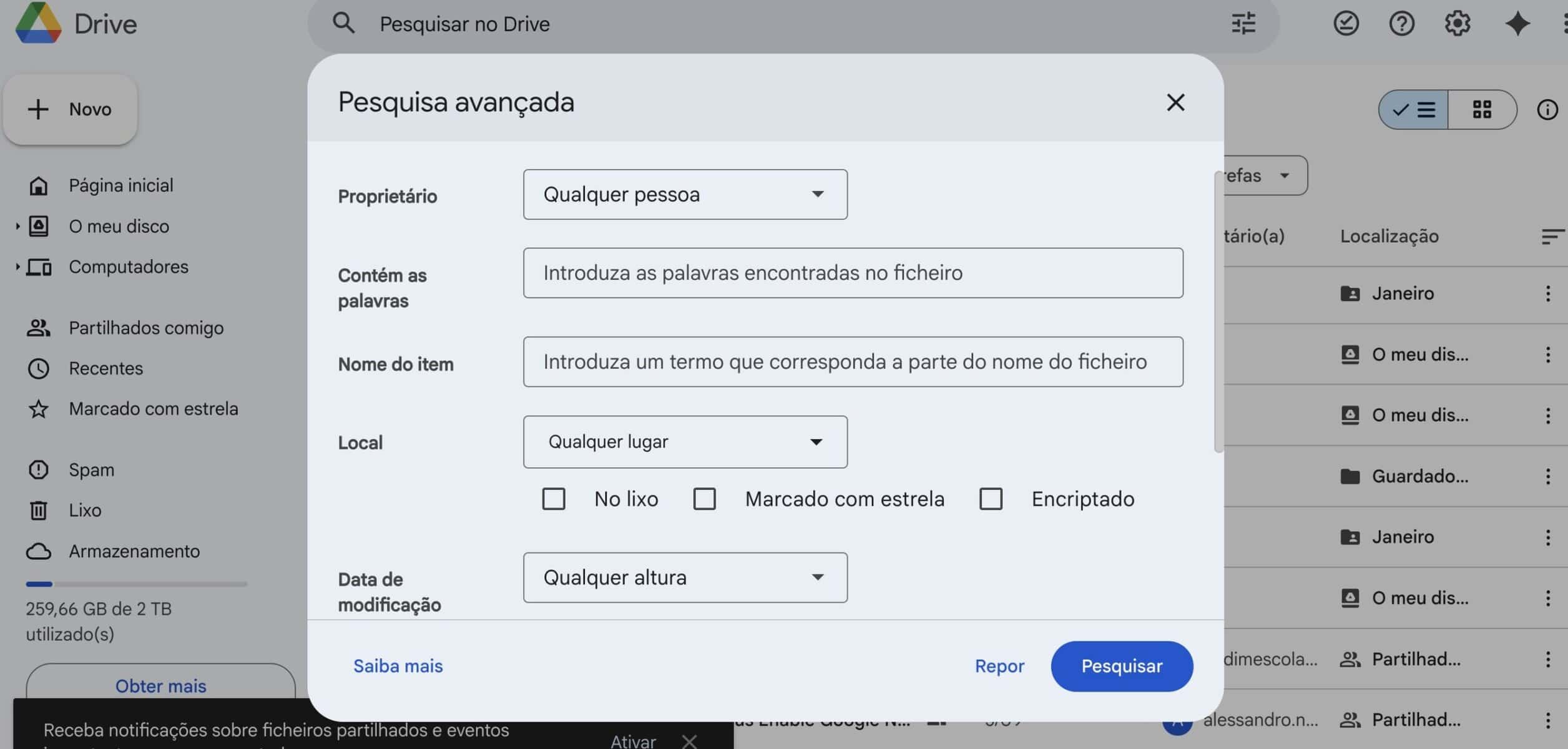The height and width of the screenshot is (749, 1568).
Task: Open the 'Qualquer altura' date dropdown
Action: (685, 577)
